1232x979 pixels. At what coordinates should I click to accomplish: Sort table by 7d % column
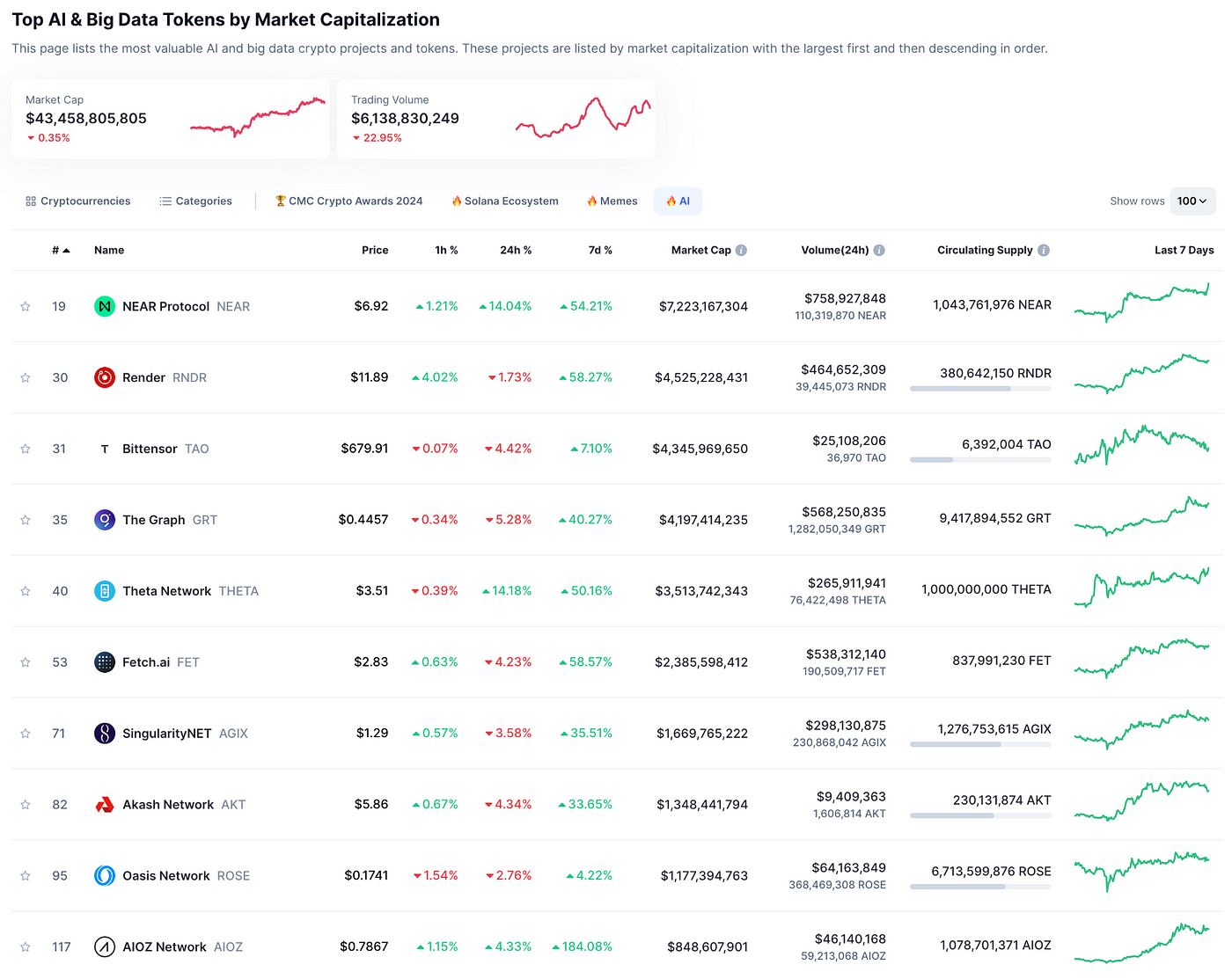(x=600, y=251)
